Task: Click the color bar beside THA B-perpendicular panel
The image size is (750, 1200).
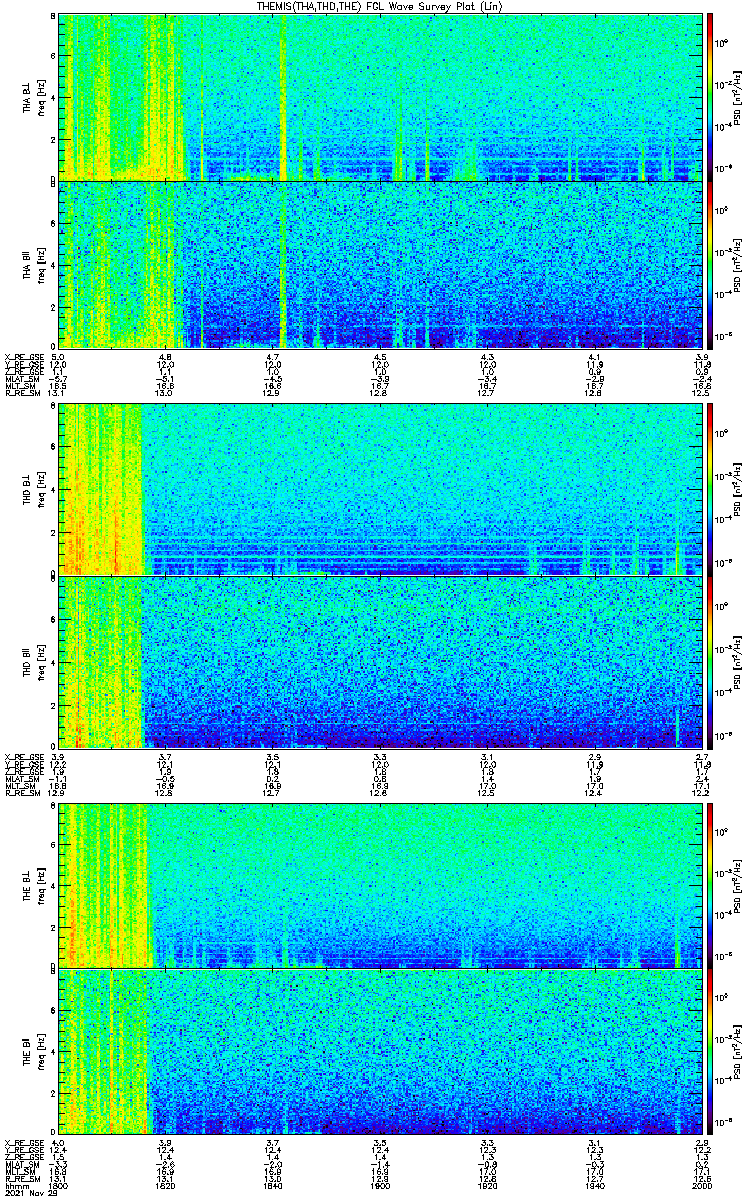Action: click(x=710, y=96)
